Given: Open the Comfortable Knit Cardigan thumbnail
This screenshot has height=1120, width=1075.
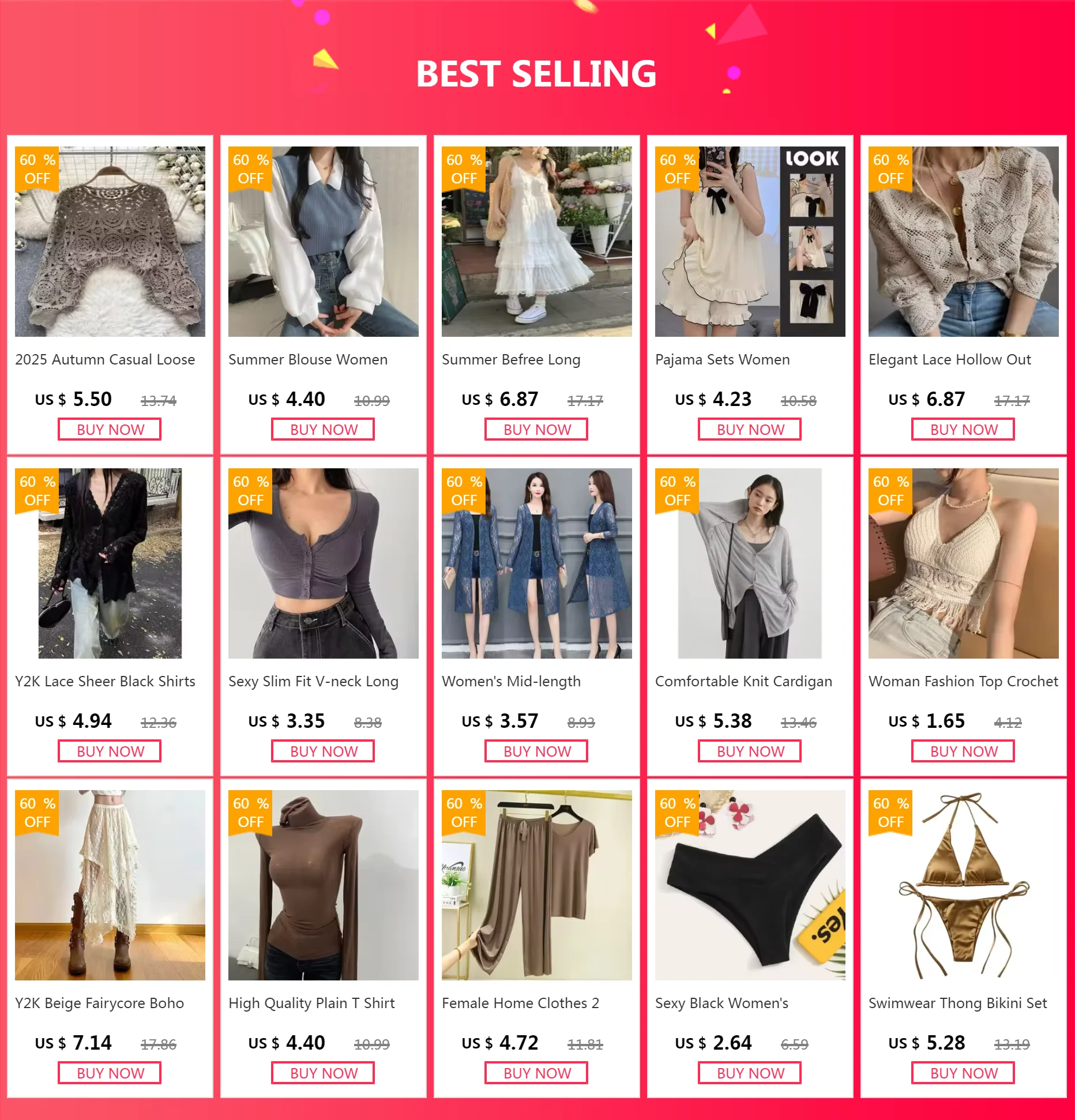Looking at the screenshot, I should [750, 563].
